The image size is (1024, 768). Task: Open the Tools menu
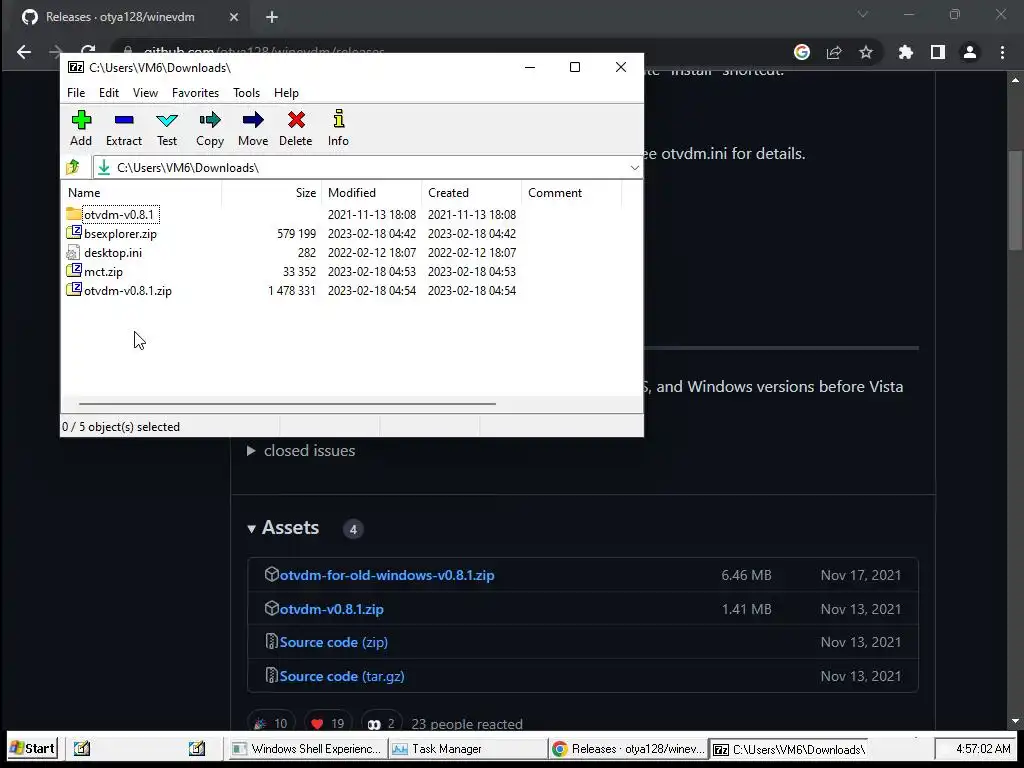(x=246, y=93)
